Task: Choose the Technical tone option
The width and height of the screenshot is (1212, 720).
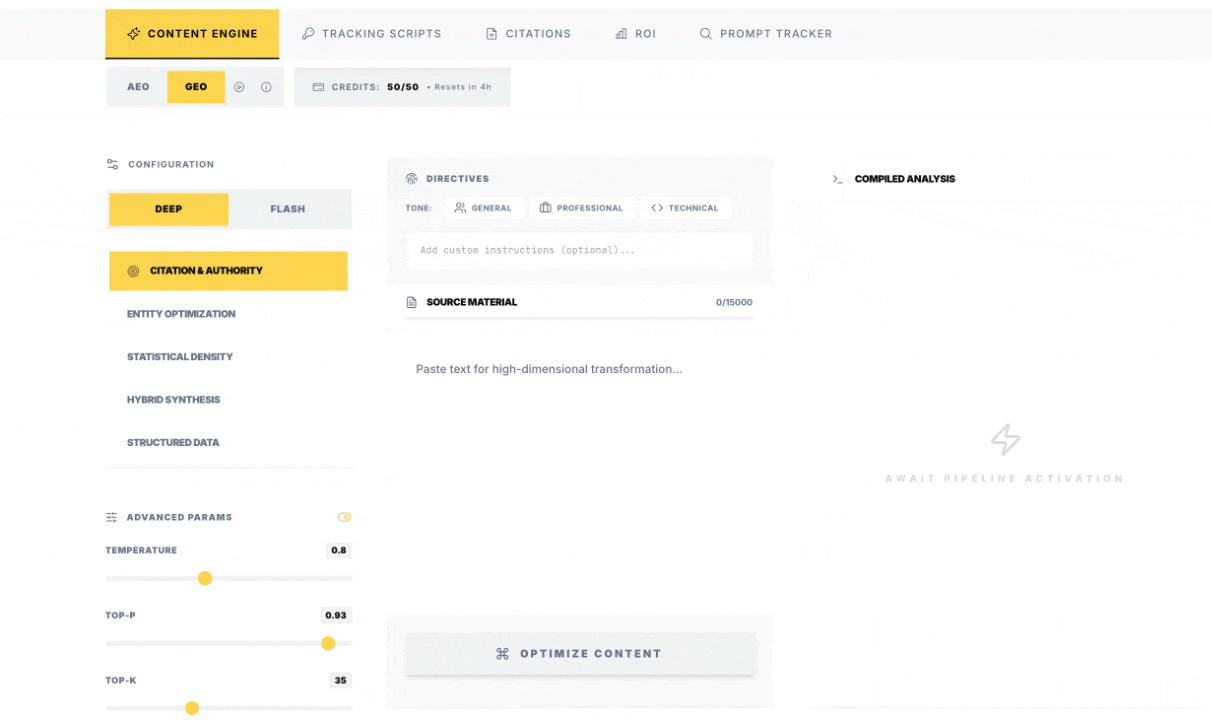Action: (685, 208)
